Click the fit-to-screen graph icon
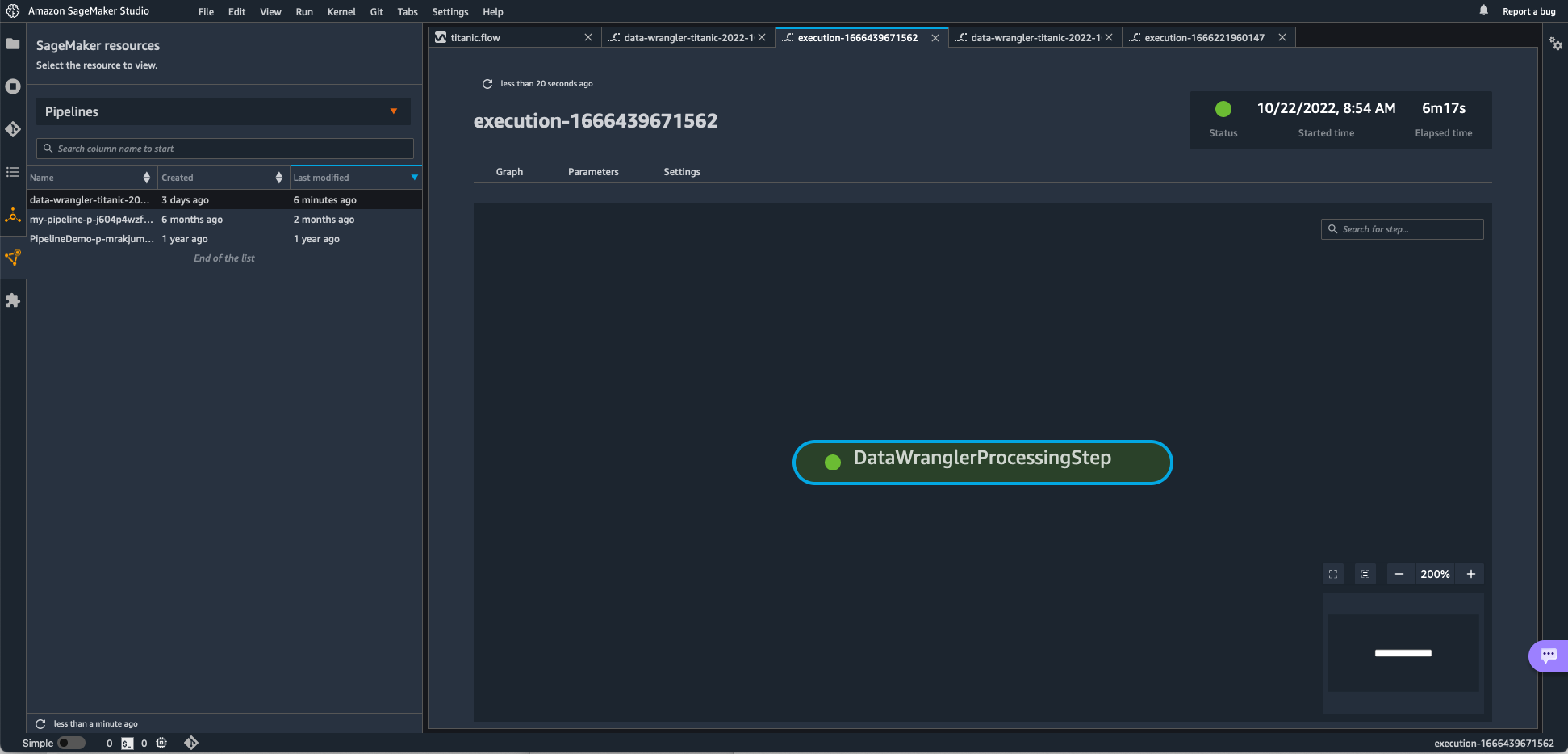The width and height of the screenshot is (1568, 754). coord(1333,574)
